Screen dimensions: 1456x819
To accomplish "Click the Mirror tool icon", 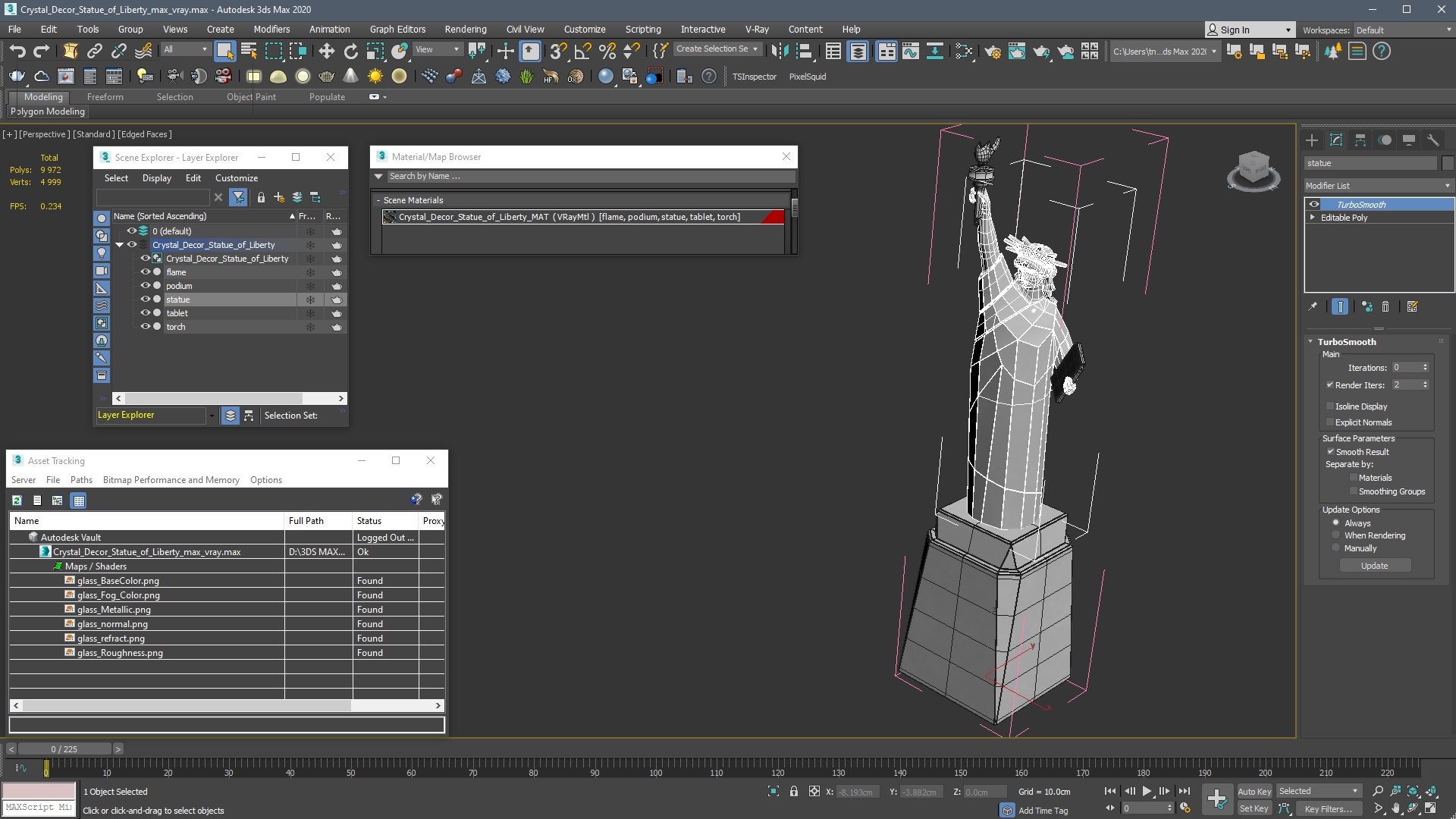I will coord(779,51).
